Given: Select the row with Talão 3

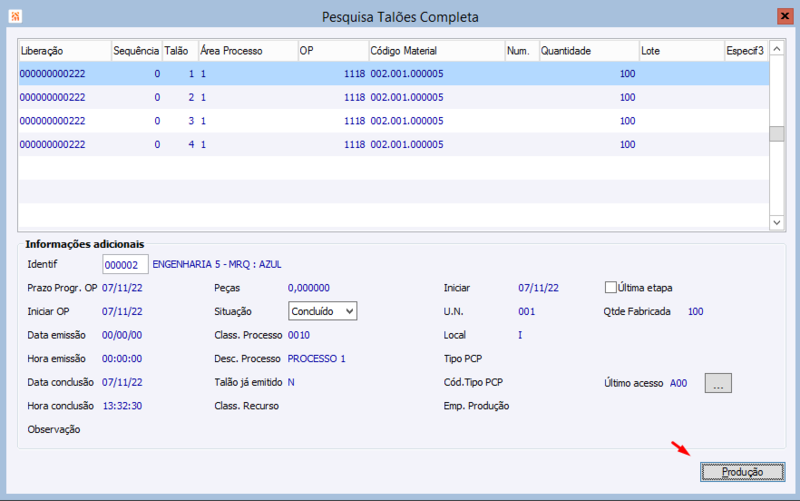Looking at the screenshot, I should (x=394, y=121).
